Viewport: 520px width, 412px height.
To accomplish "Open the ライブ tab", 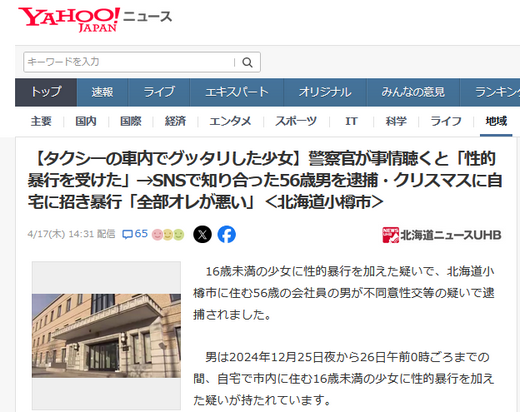I will point(159,92).
